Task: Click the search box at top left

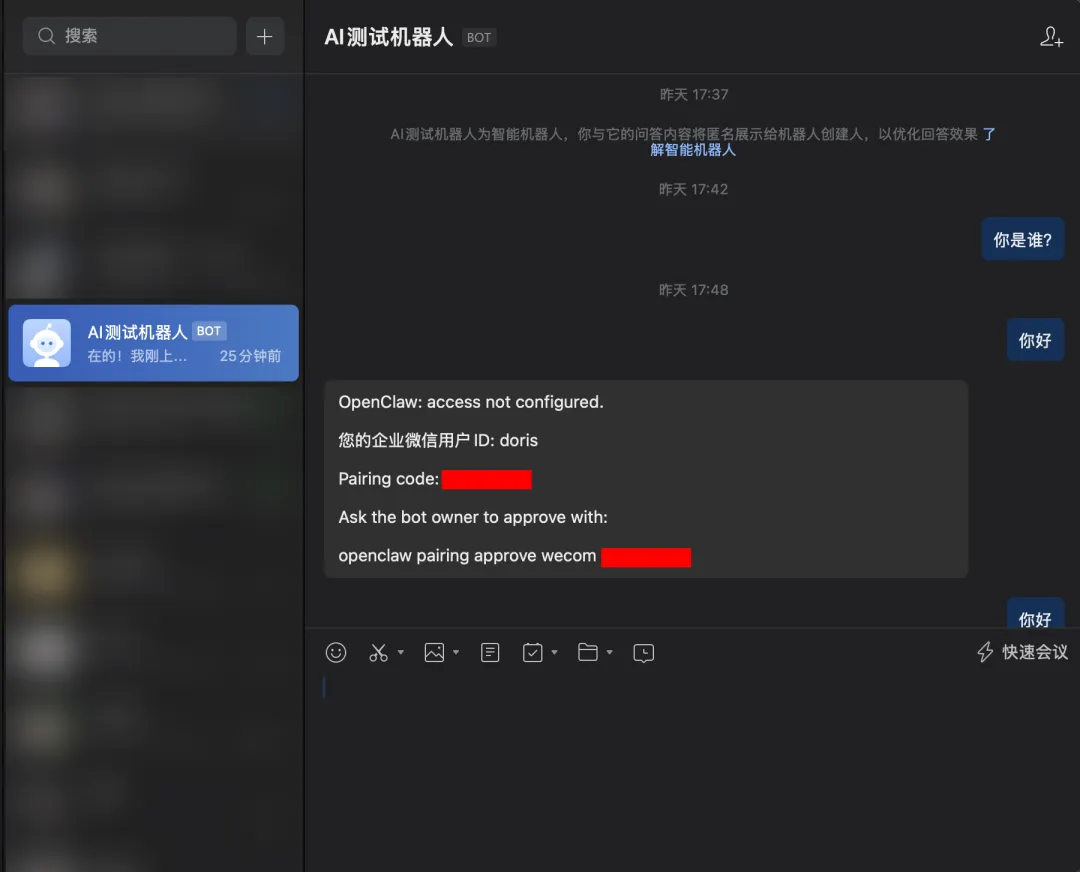Action: click(129, 36)
